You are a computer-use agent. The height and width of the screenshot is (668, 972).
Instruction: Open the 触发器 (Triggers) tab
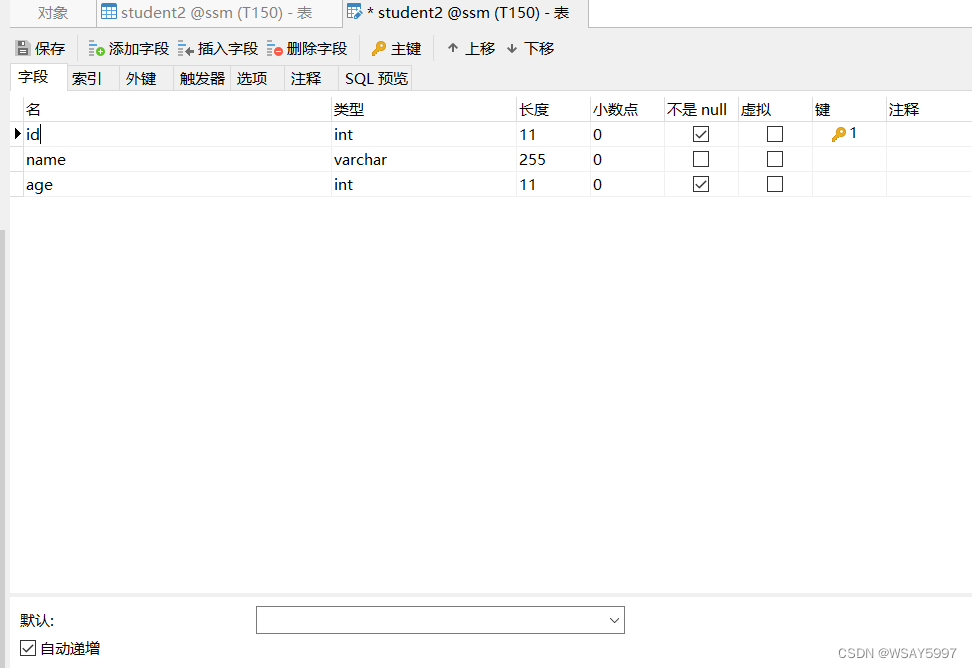[202, 79]
